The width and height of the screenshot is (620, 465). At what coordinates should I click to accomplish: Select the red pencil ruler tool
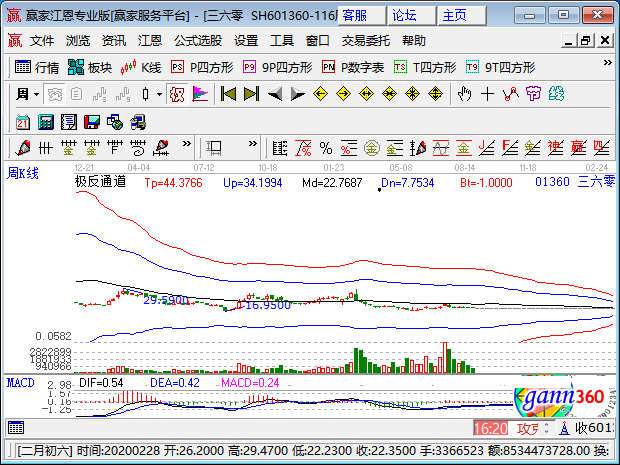[161, 148]
